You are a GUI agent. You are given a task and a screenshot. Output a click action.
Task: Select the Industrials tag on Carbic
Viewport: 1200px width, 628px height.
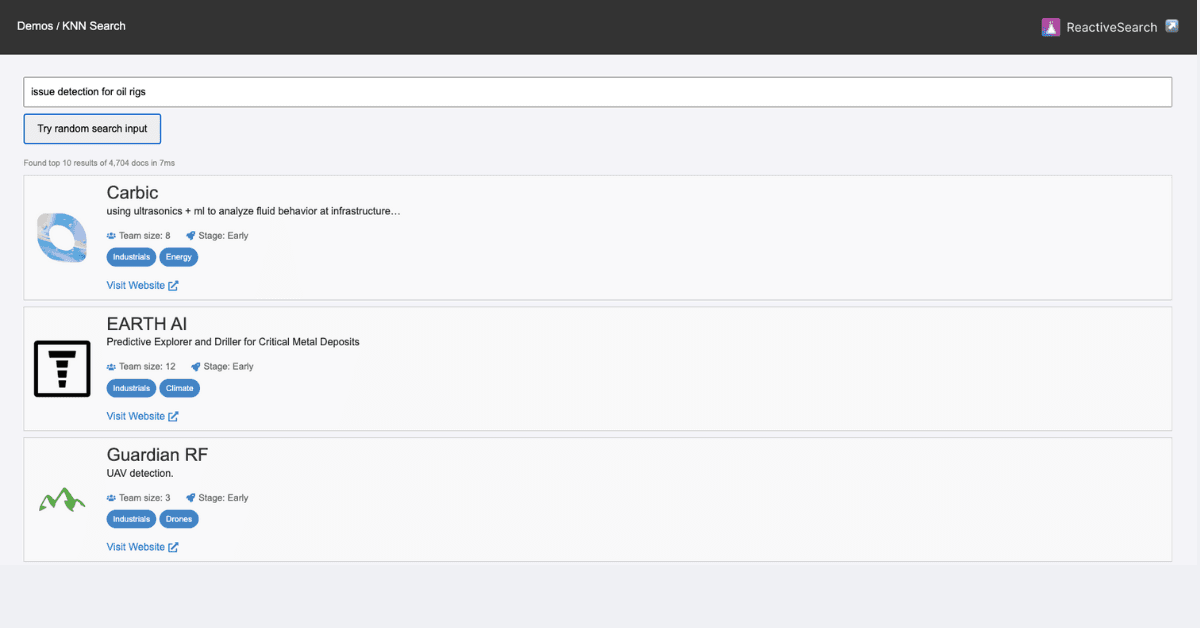tap(131, 257)
